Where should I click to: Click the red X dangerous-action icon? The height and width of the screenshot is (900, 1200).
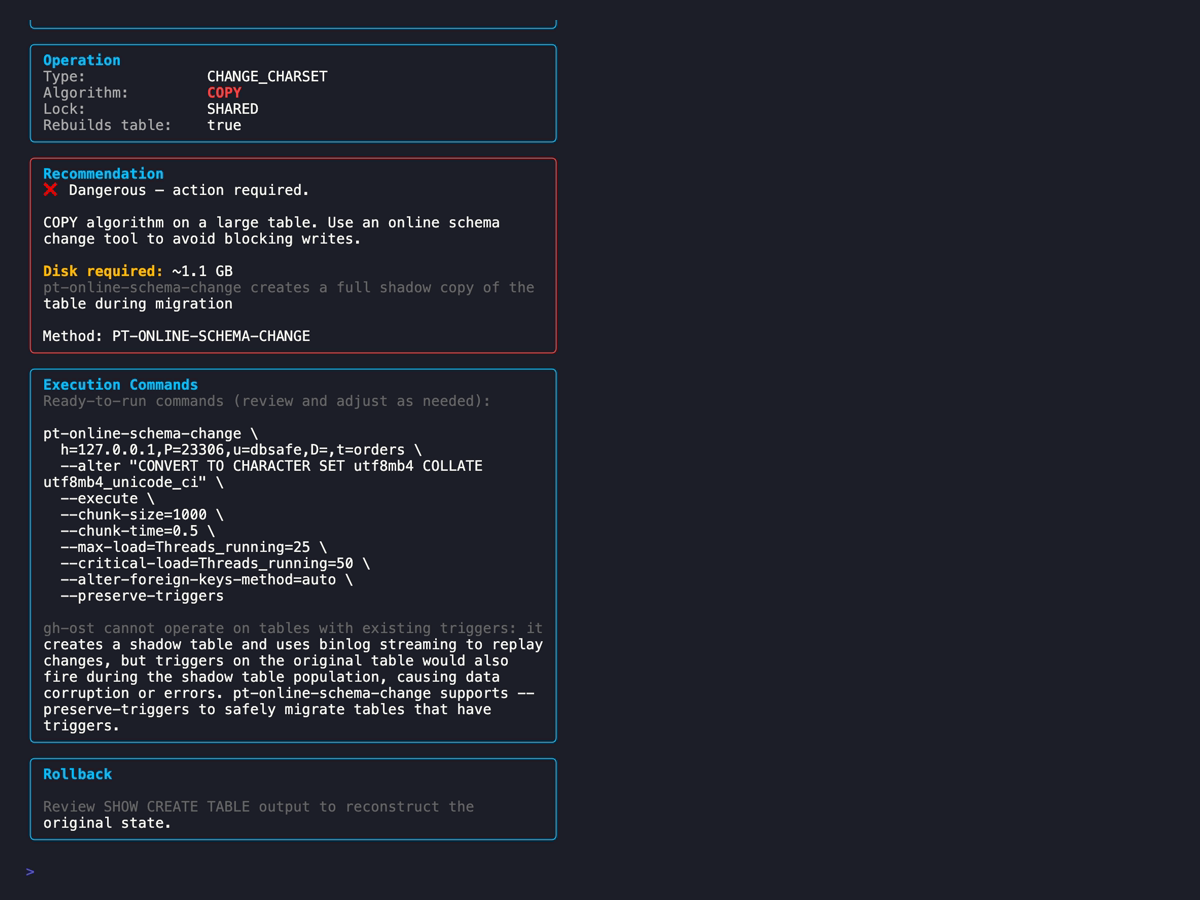click(50, 190)
